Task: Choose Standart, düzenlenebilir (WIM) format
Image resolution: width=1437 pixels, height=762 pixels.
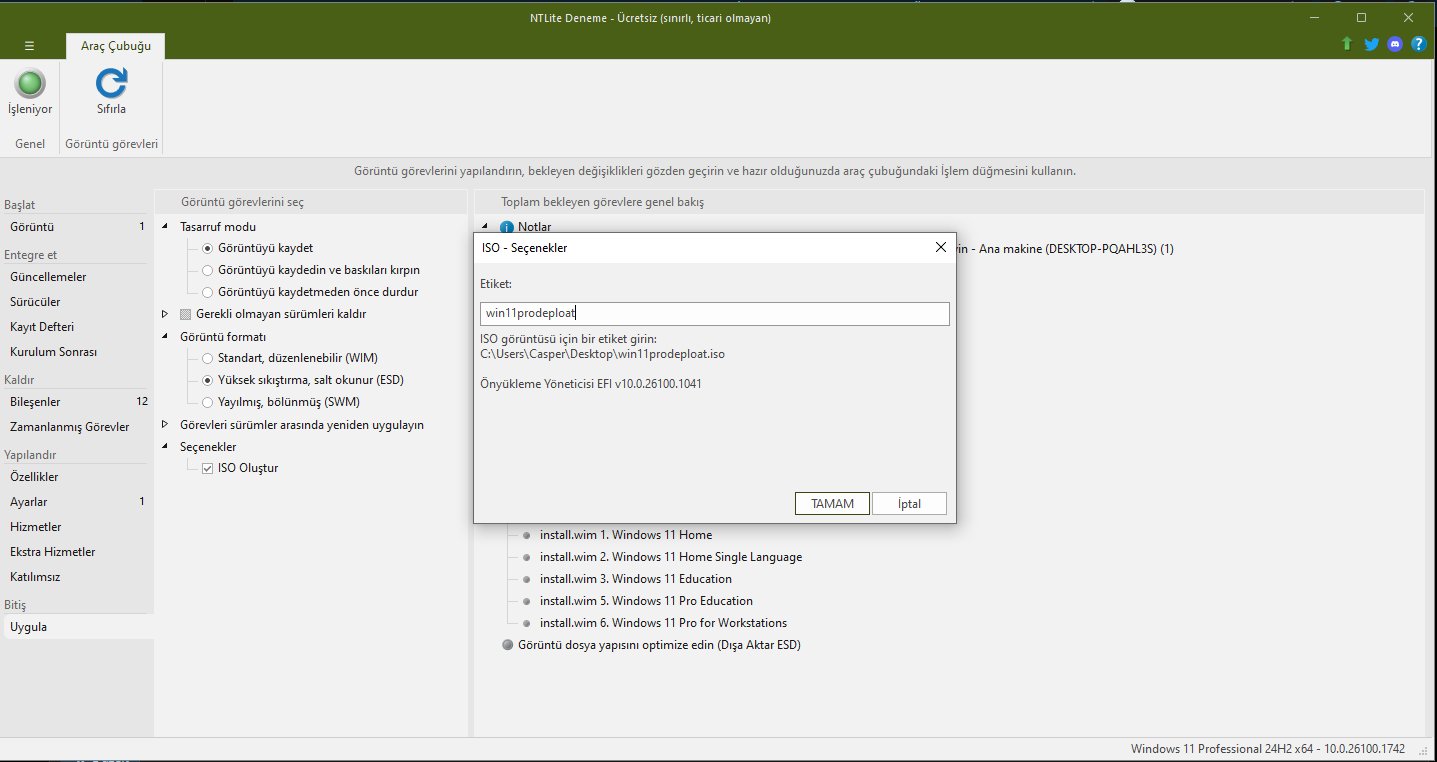Action: tap(208, 358)
